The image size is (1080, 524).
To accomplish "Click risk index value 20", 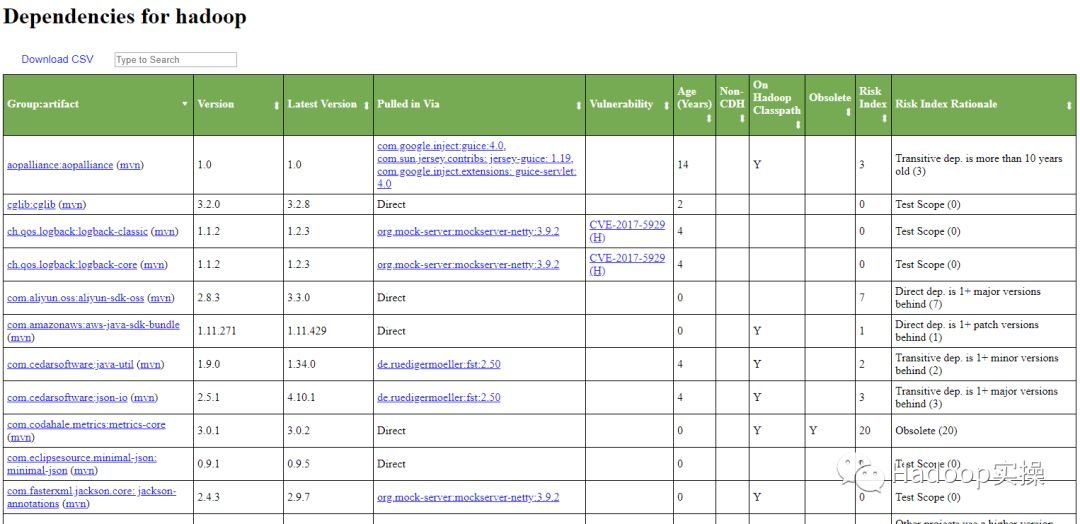I will point(865,431).
